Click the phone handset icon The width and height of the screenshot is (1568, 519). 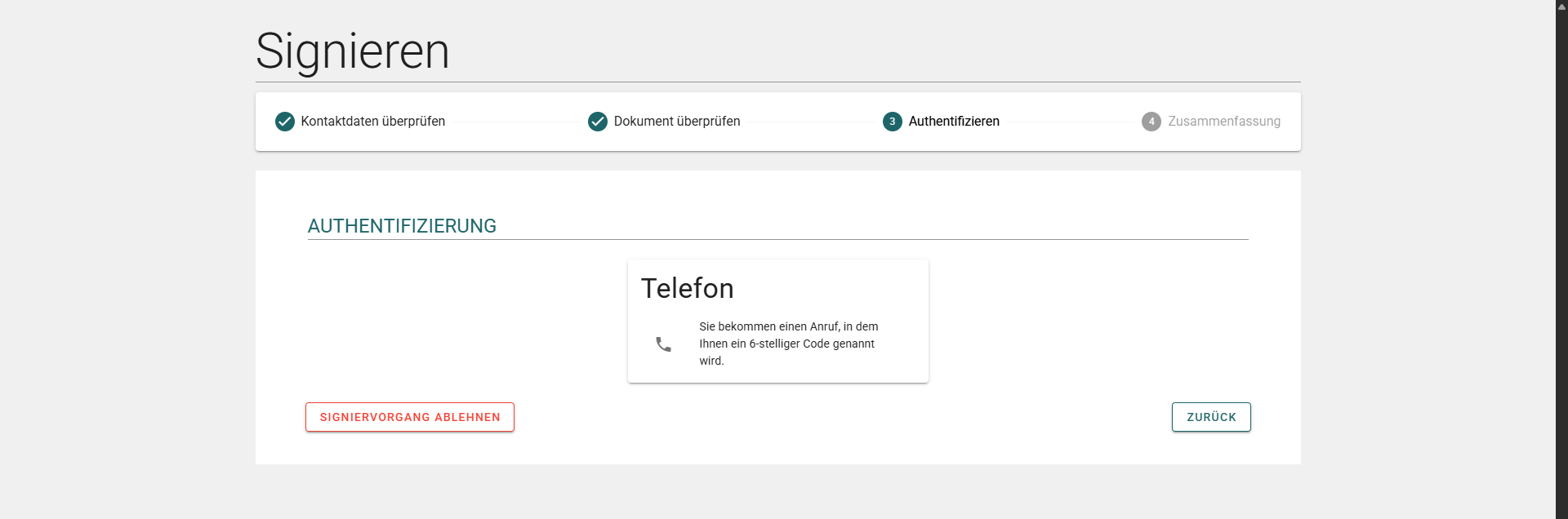click(663, 344)
